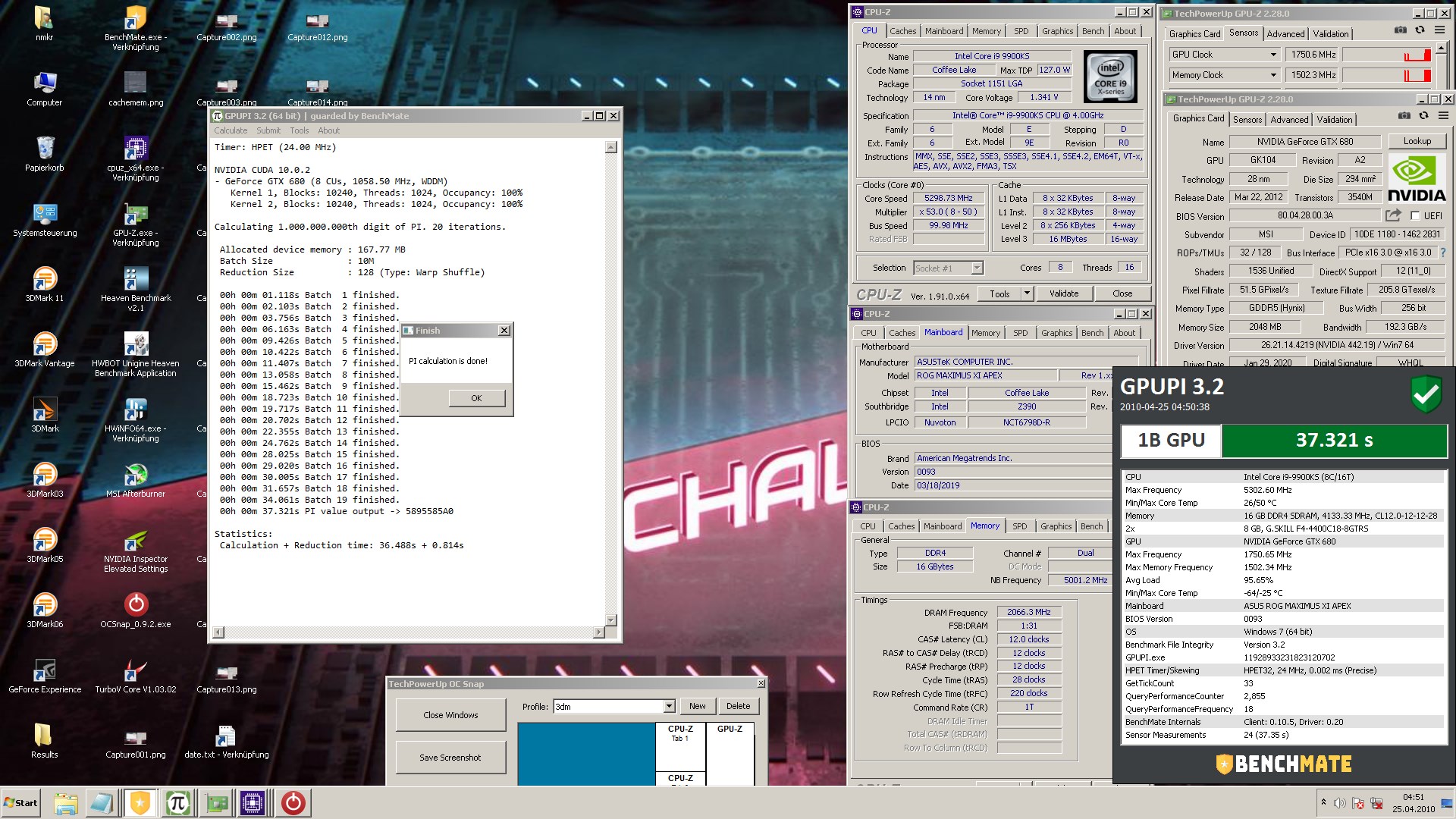The image size is (1456, 819).
Task: Open GPU Clock sensor dropdown in GPU-Z
Action: pyautogui.click(x=1273, y=55)
